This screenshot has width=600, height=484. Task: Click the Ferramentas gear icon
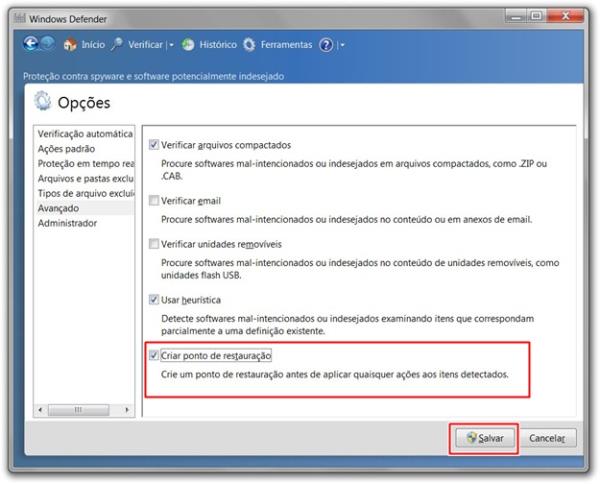click(x=249, y=45)
